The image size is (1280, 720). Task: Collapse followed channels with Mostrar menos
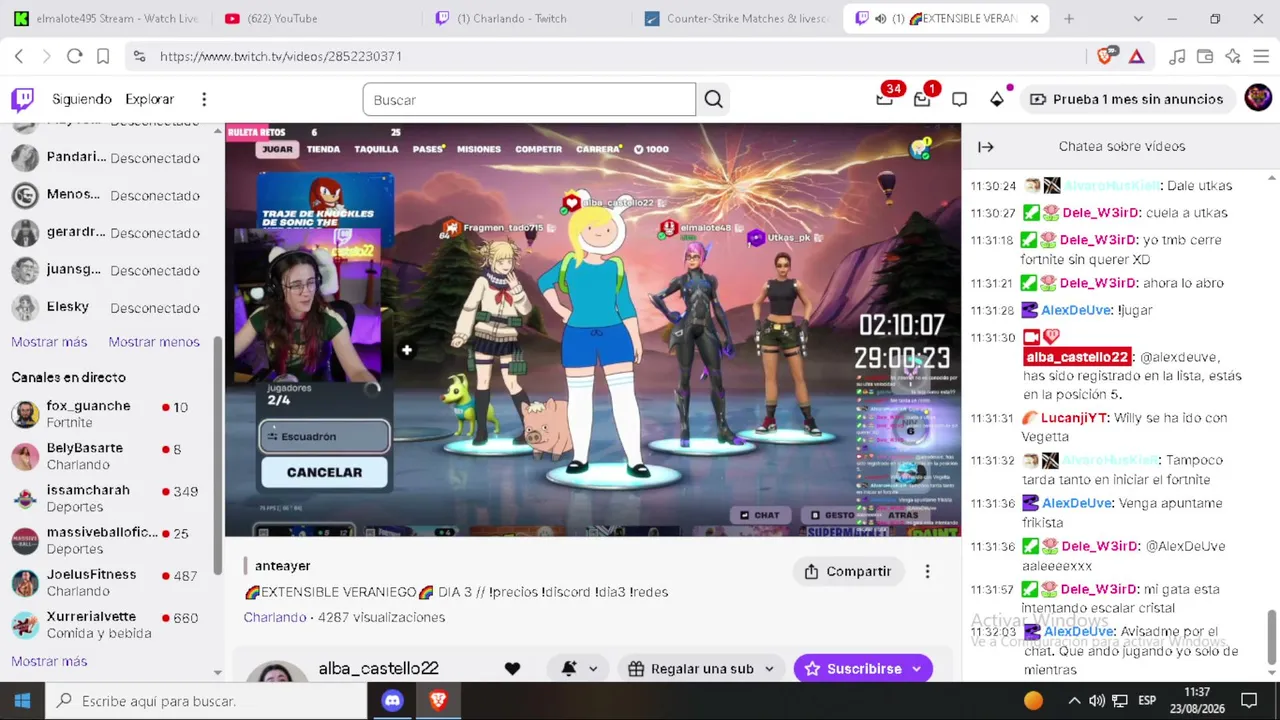pos(154,342)
